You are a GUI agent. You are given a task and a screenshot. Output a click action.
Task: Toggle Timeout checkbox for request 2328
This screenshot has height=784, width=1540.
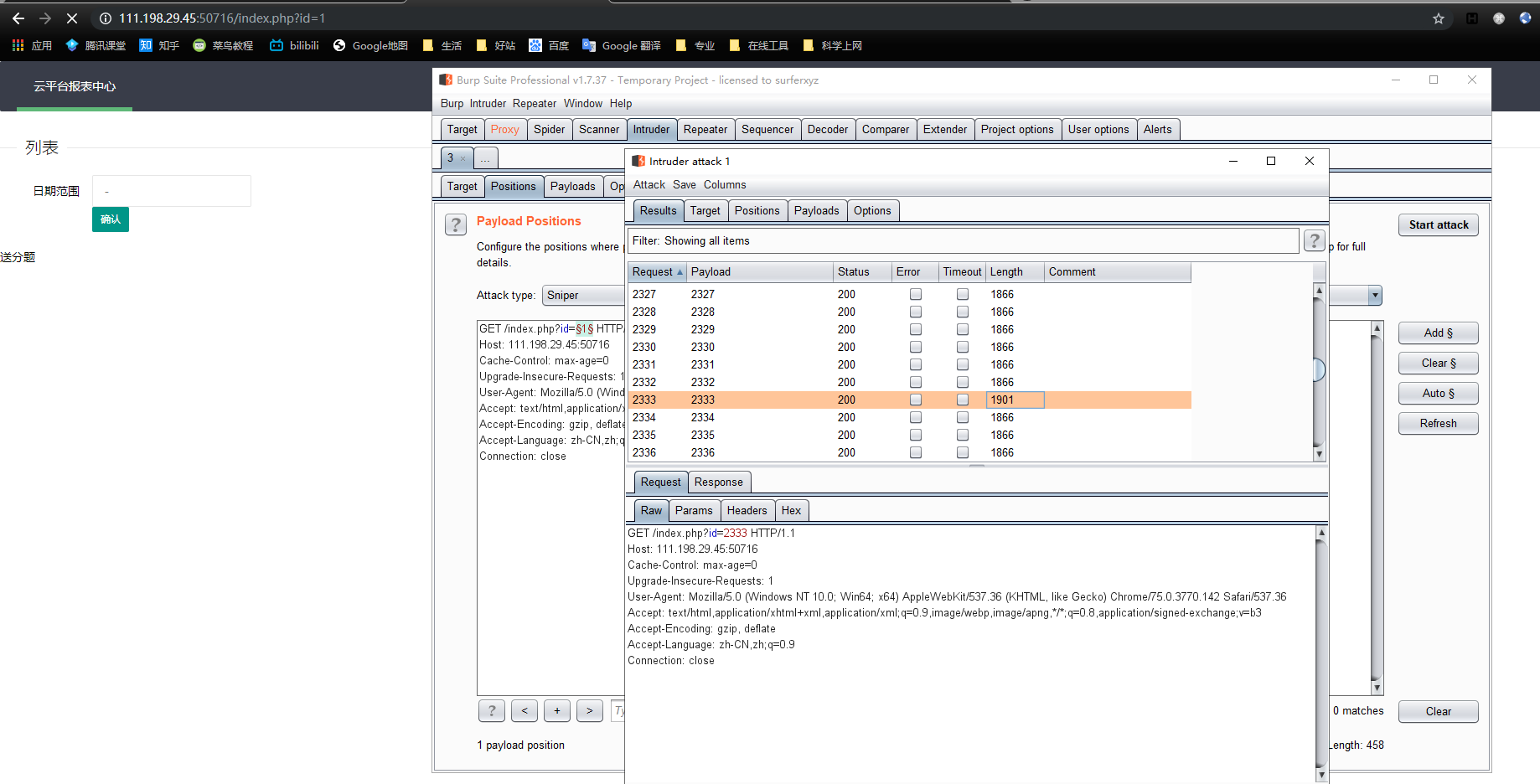point(963,312)
